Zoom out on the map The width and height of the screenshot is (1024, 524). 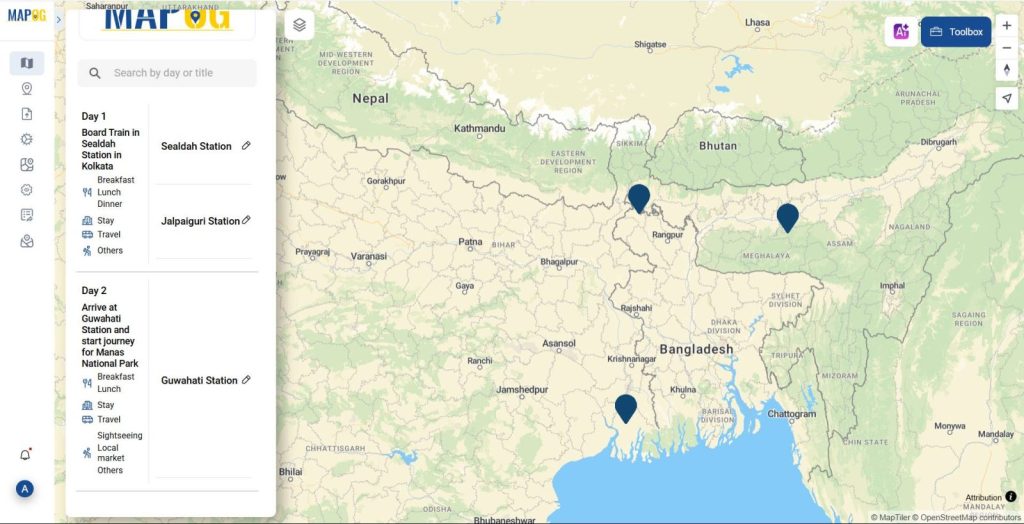pos(1006,48)
